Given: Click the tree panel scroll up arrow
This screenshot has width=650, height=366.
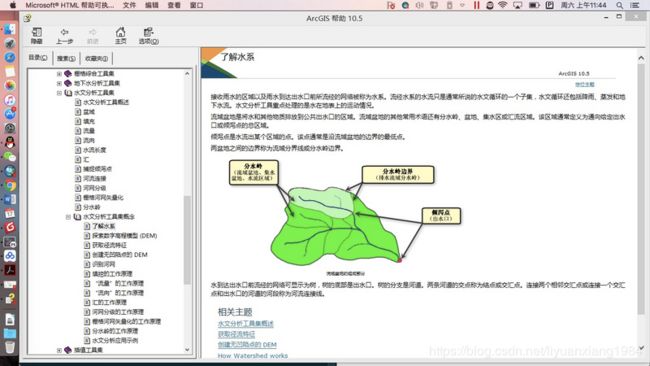Looking at the screenshot, I should tap(187, 74).
